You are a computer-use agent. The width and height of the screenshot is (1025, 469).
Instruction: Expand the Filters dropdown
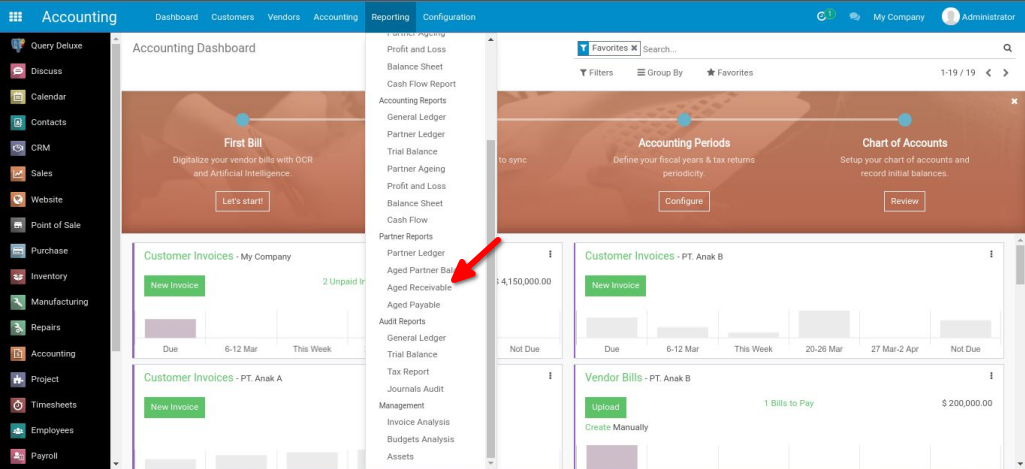(x=596, y=73)
